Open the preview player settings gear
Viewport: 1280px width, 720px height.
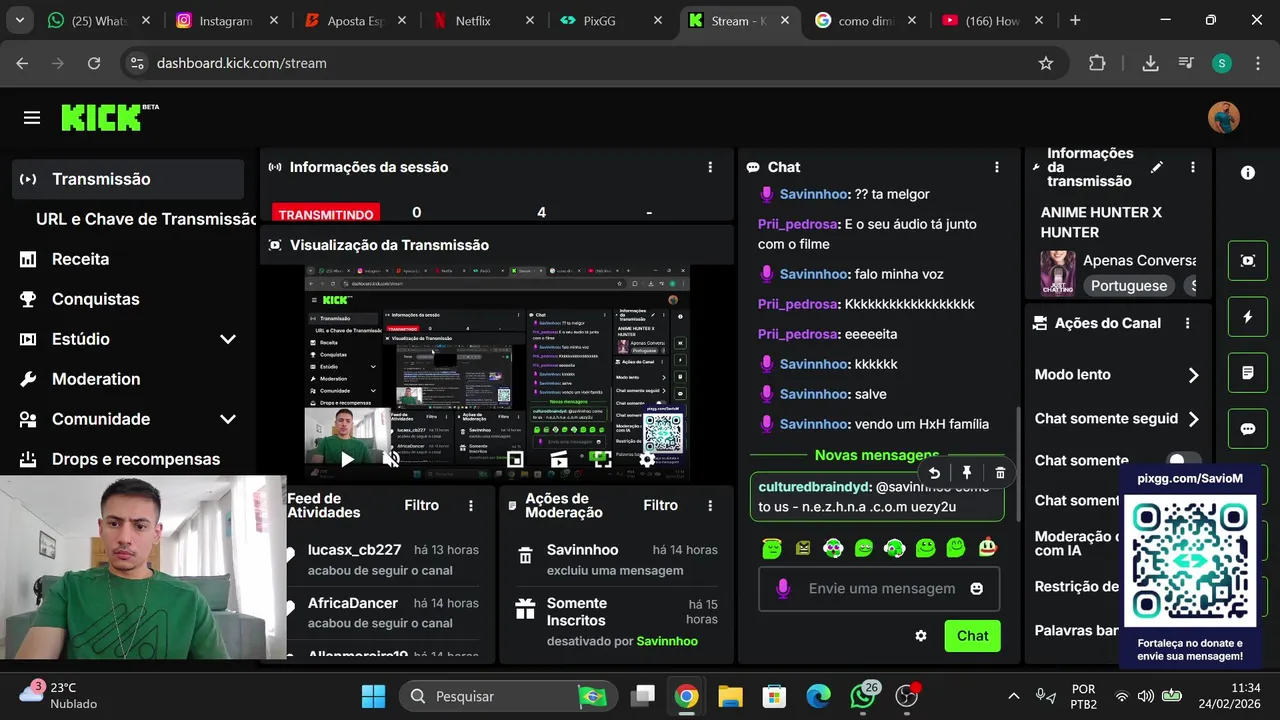point(647,459)
